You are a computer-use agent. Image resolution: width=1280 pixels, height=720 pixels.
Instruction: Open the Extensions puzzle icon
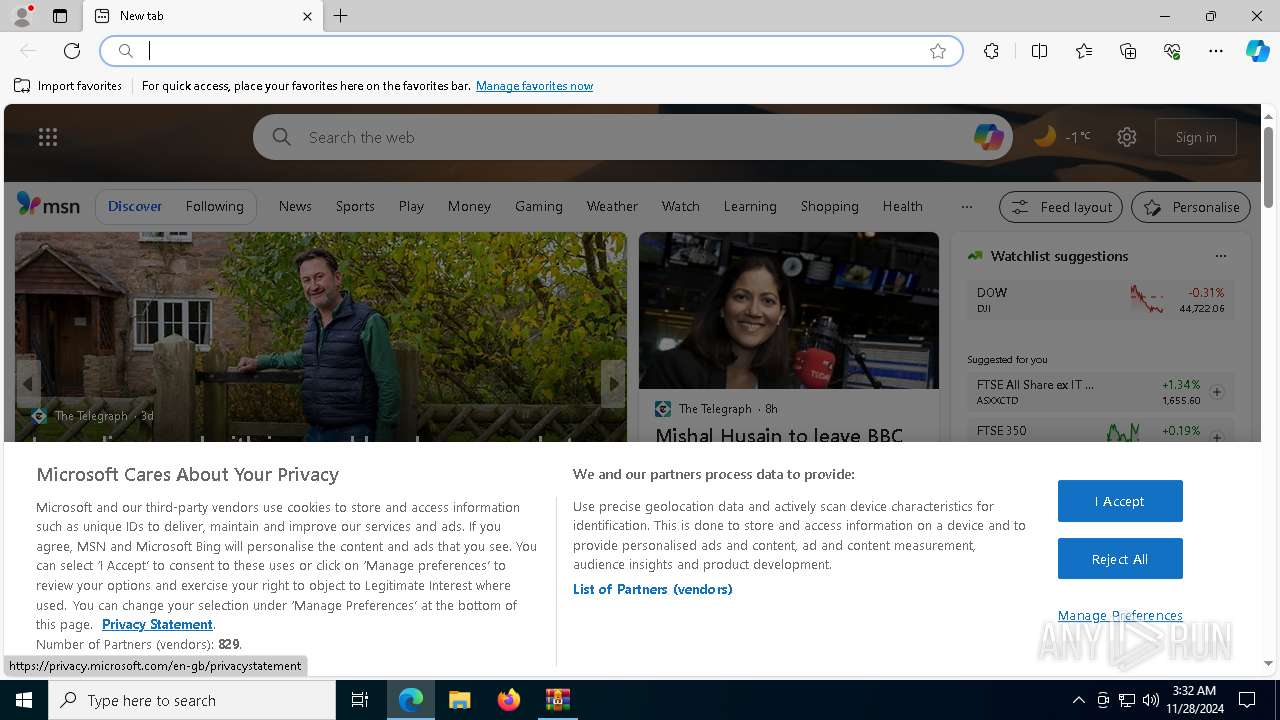pyautogui.click(x=991, y=51)
